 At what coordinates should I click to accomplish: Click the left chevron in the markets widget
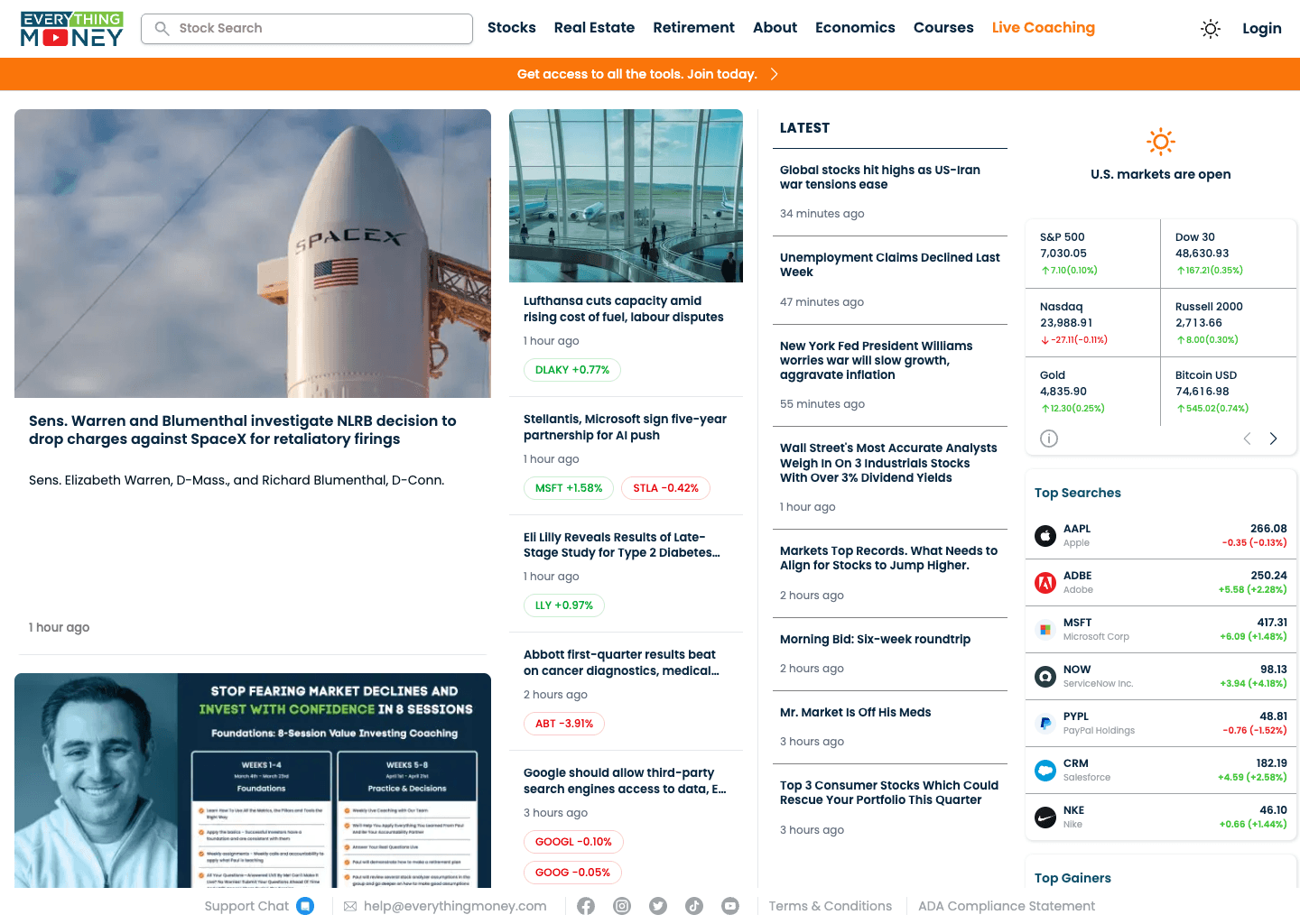click(1247, 438)
